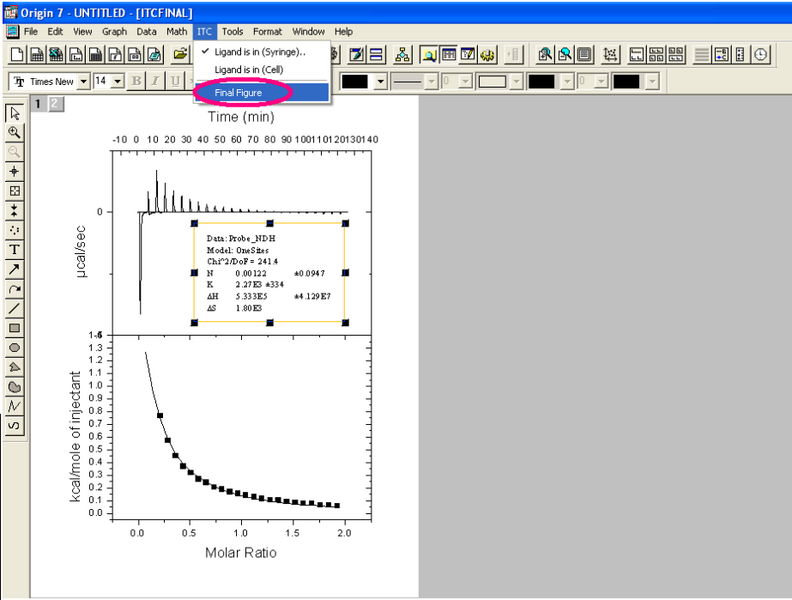The image size is (792, 600).
Task: Open the Edit menu
Action: 55,31
